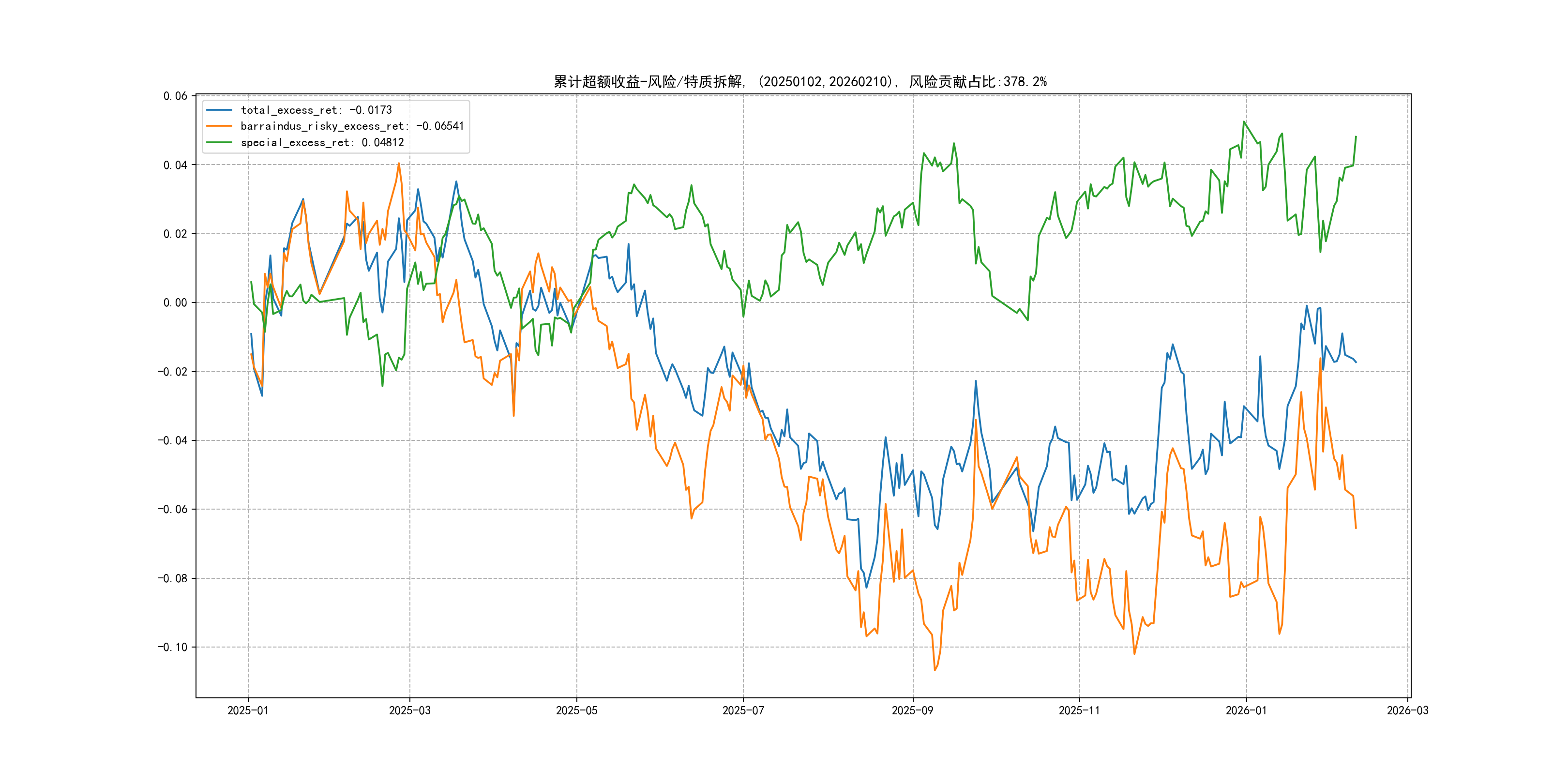Click the blue total_excess_ret legend line
The image size is (1568, 784).
click(x=219, y=110)
